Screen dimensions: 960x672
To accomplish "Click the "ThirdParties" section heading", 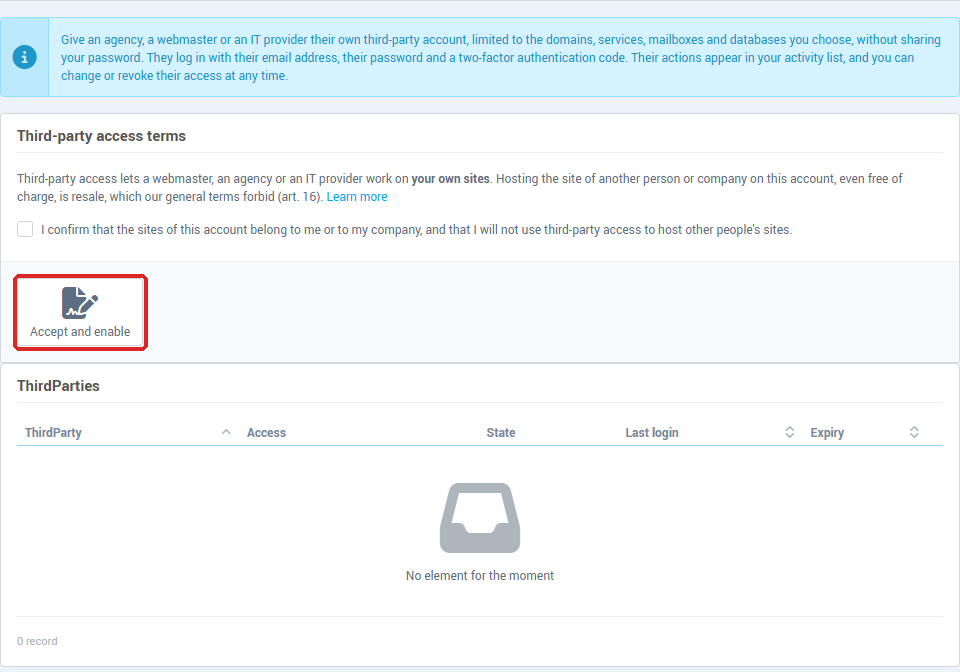I will pos(58,386).
